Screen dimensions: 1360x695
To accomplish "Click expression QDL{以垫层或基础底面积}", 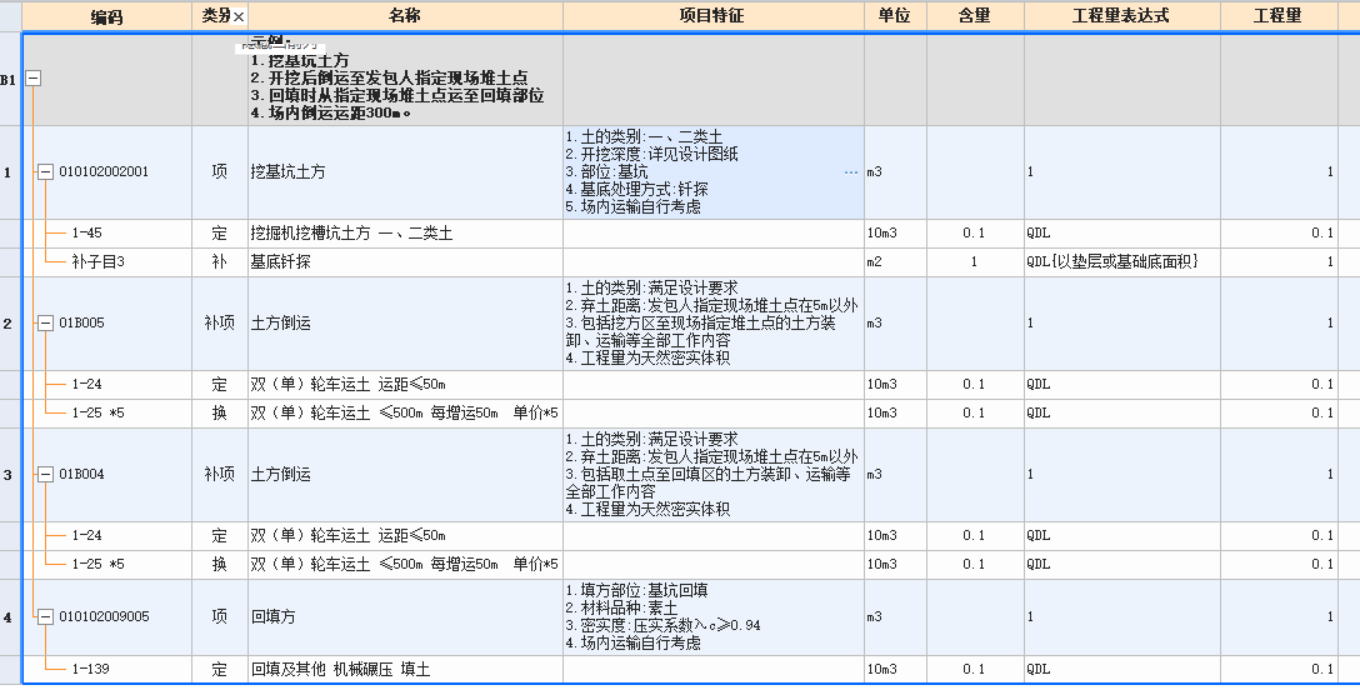I will (x=1121, y=262).
